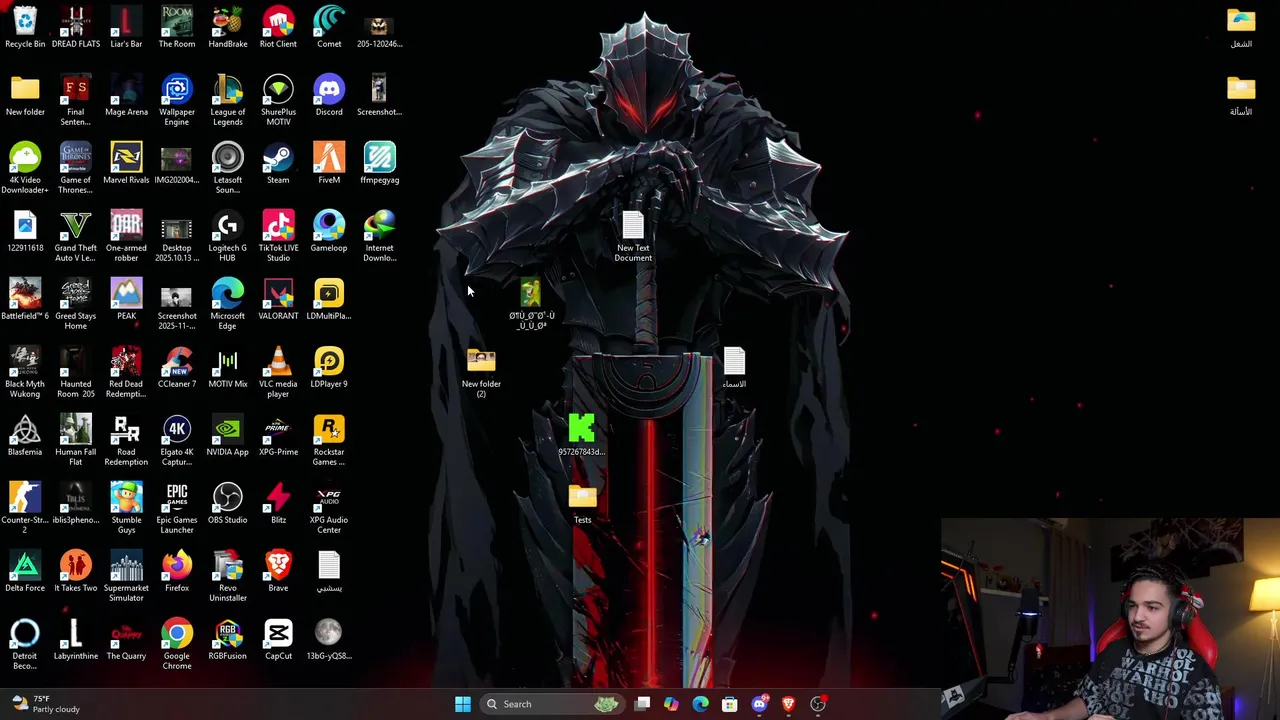
Task: Select the NVIDIA App shortcut
Action: point(228,435)
